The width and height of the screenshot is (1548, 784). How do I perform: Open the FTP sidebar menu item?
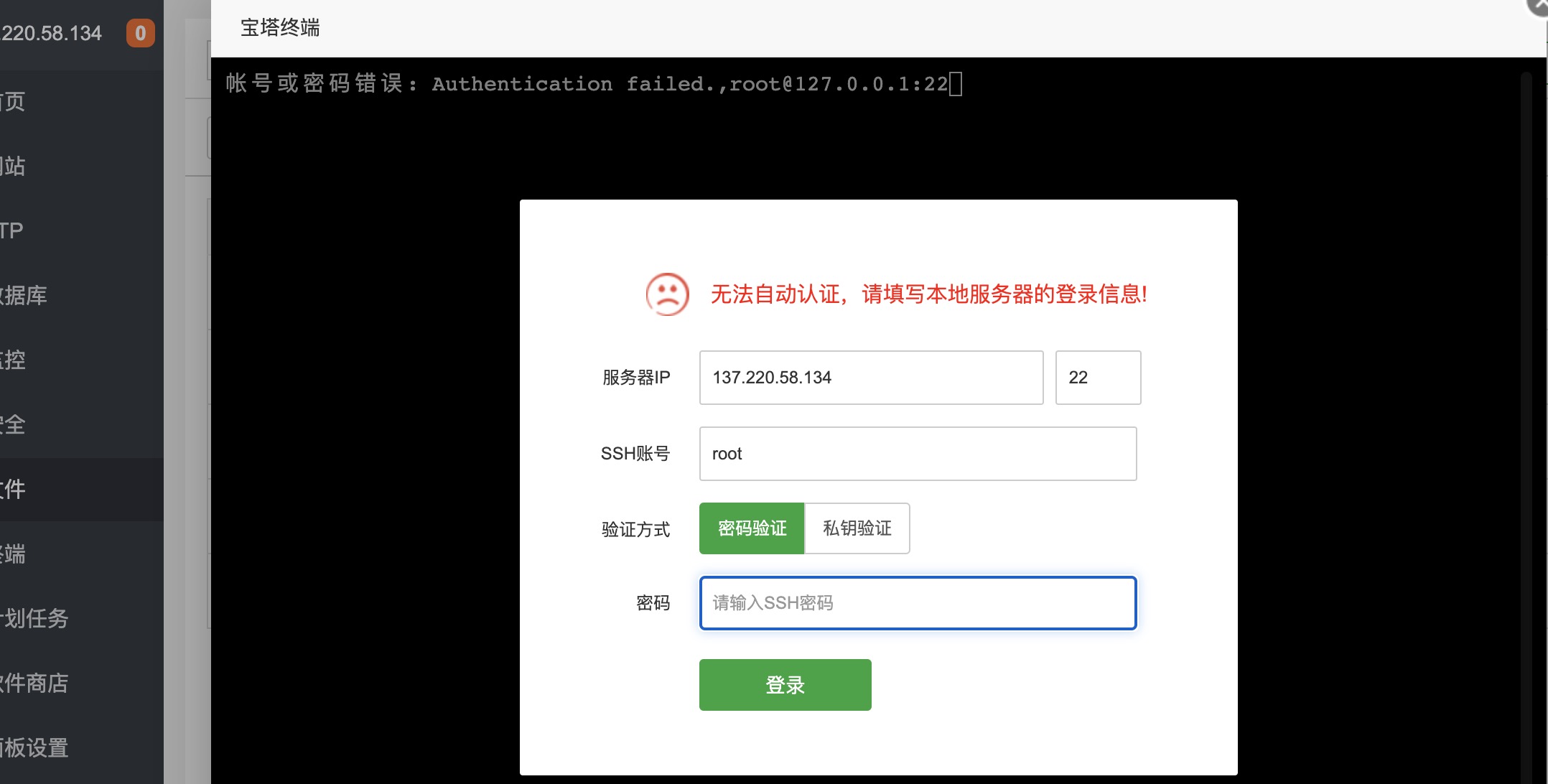pyautogui.click(x=82, y=230)
